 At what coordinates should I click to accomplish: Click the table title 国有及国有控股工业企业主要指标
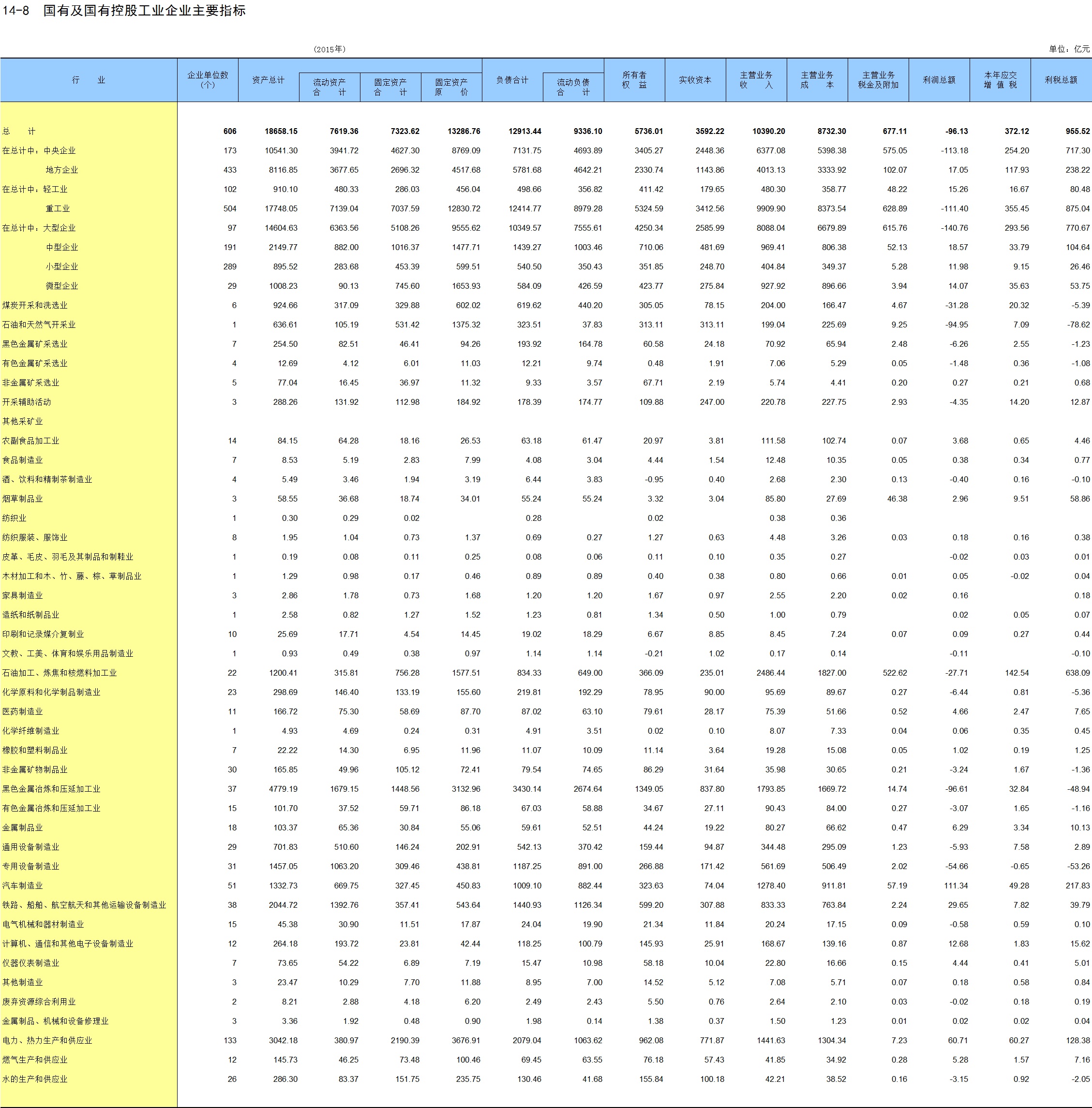click(144, 11)
